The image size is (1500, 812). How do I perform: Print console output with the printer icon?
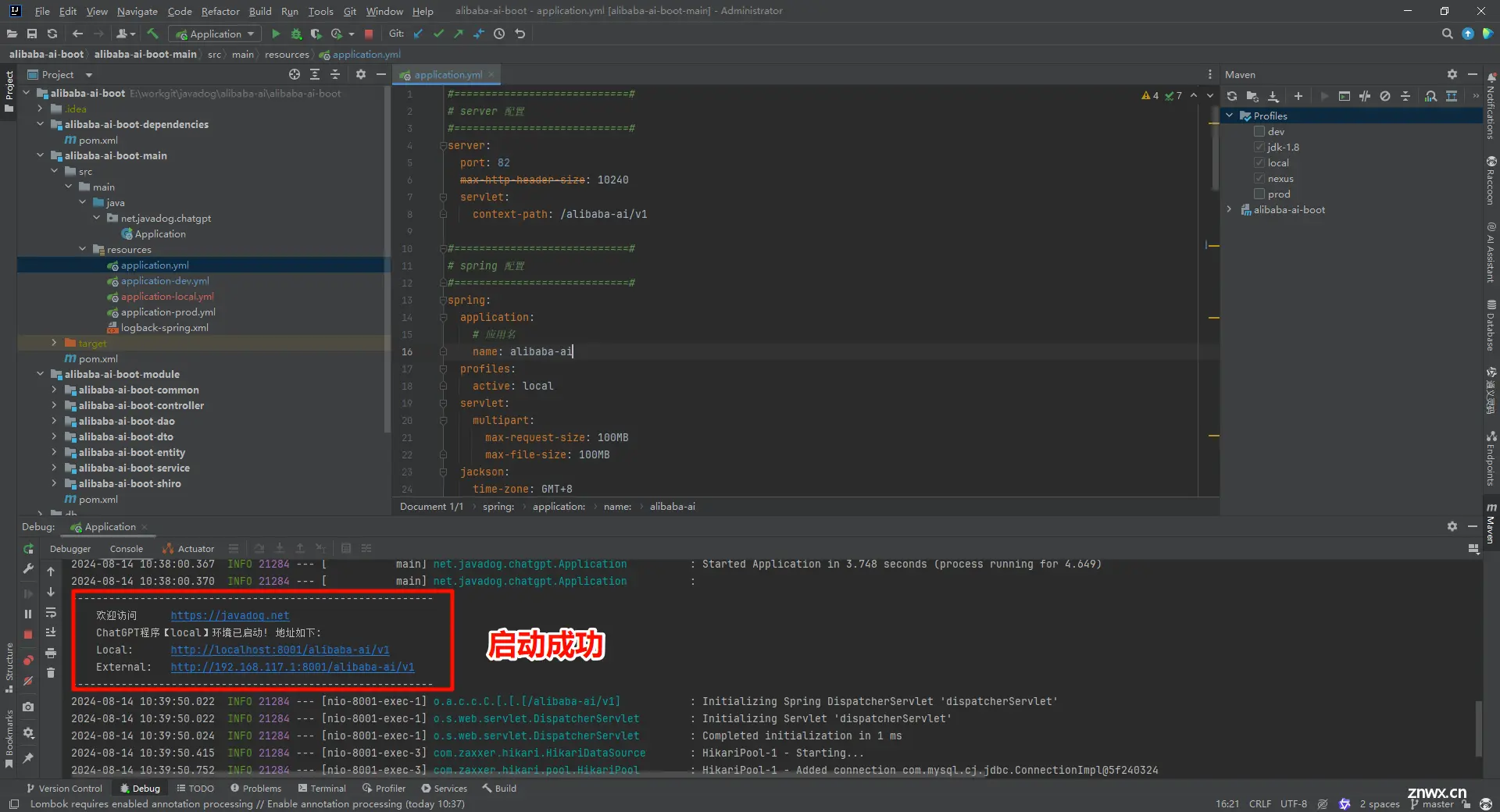[x=51, y=653]
